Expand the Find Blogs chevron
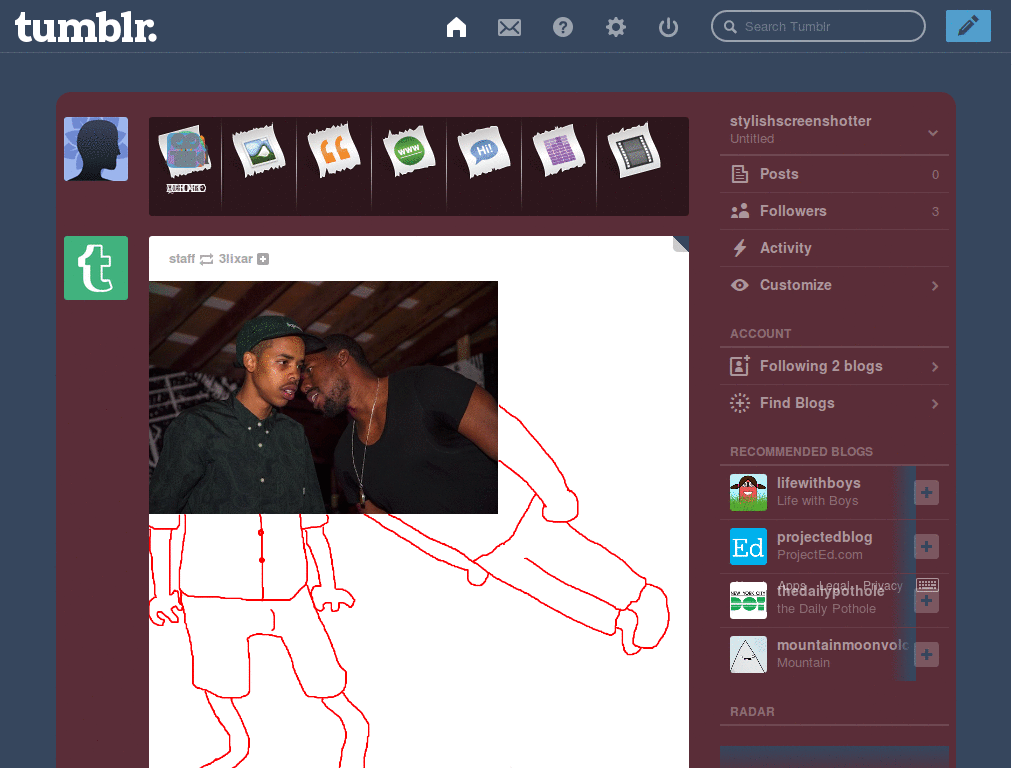 (935, 404)
